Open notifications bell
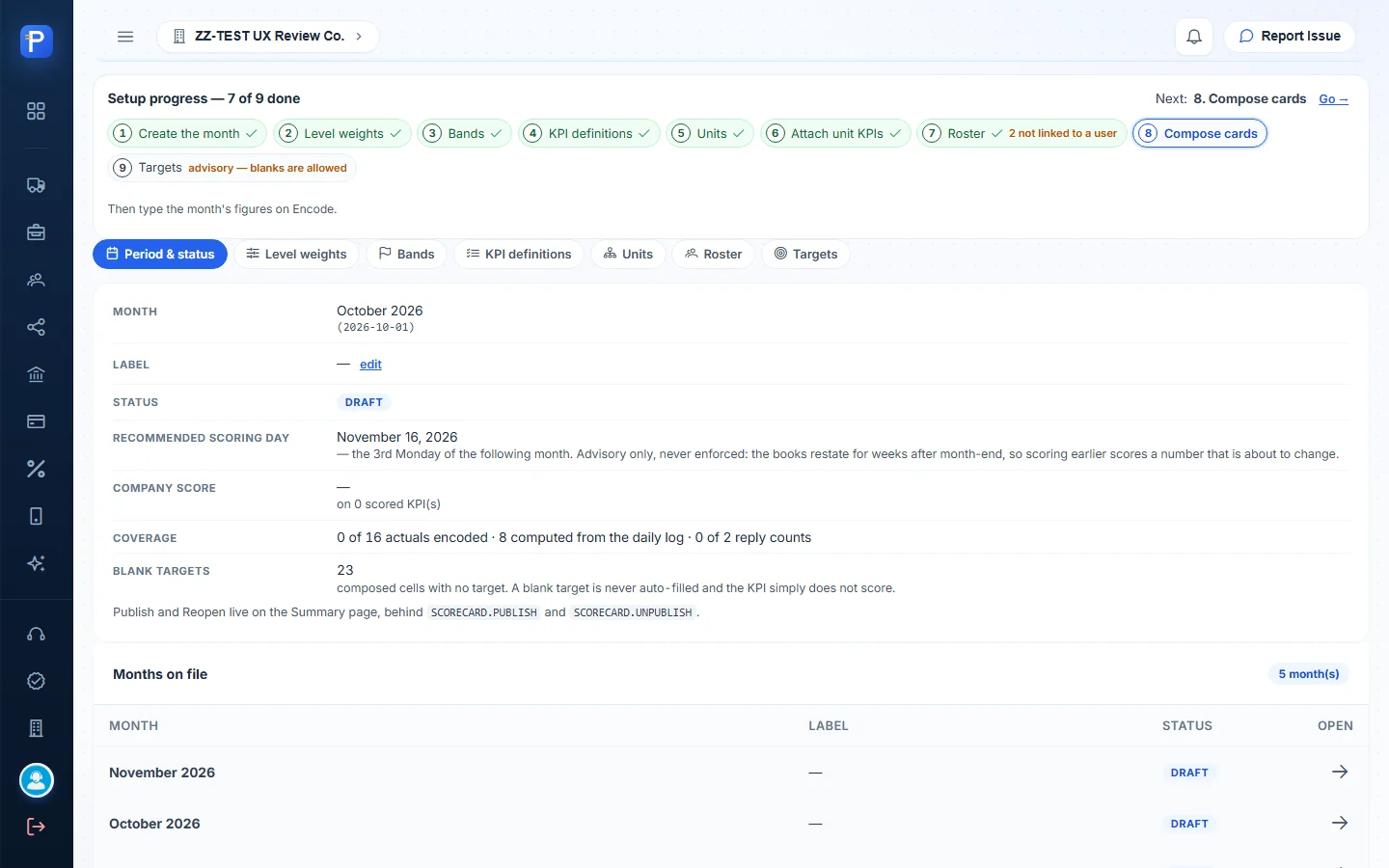Viewport: 1389px width, 868px height. [x=1194, y=37]
